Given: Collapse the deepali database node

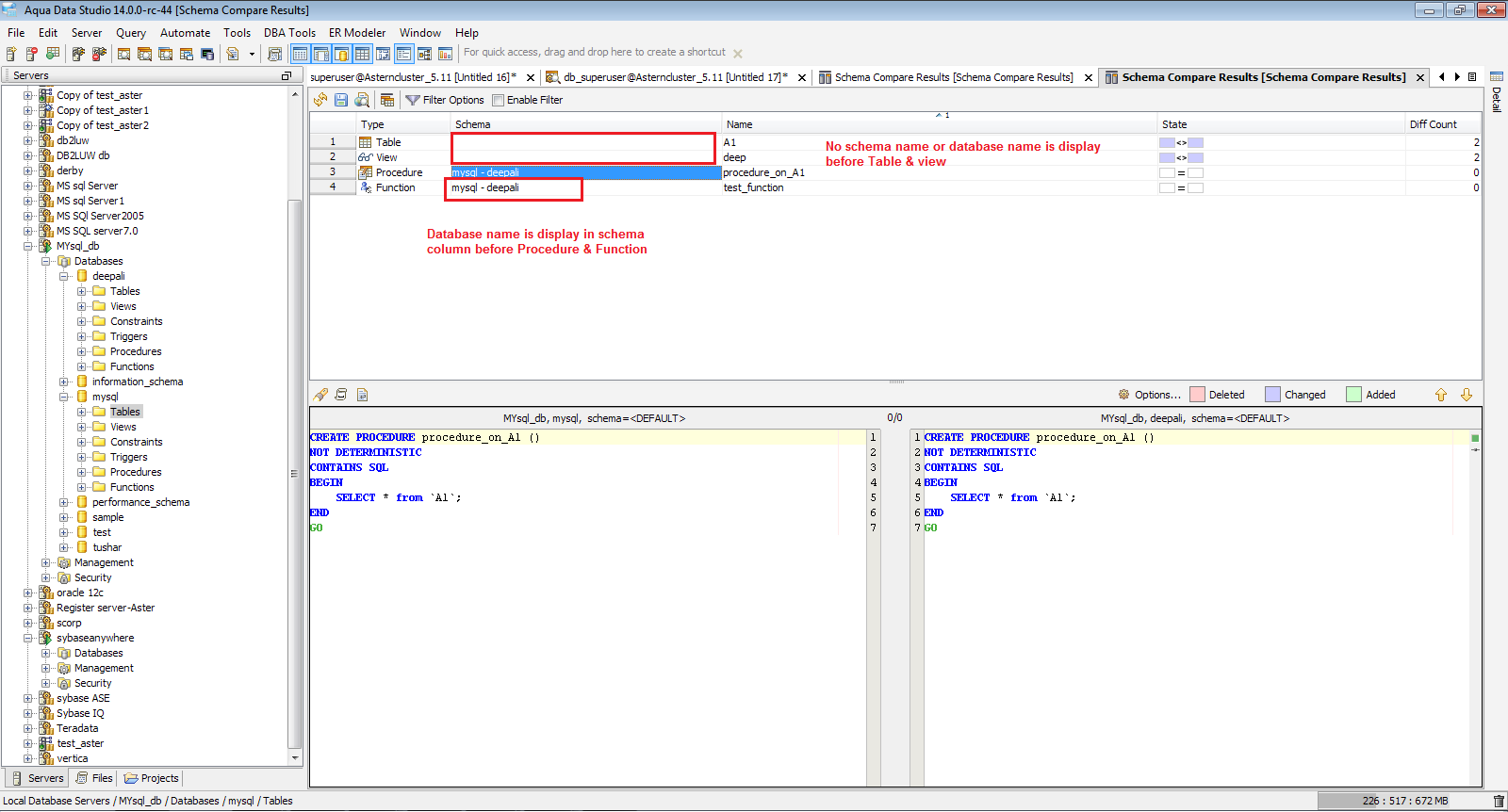Looking at the screenshot, I should 64,277.
